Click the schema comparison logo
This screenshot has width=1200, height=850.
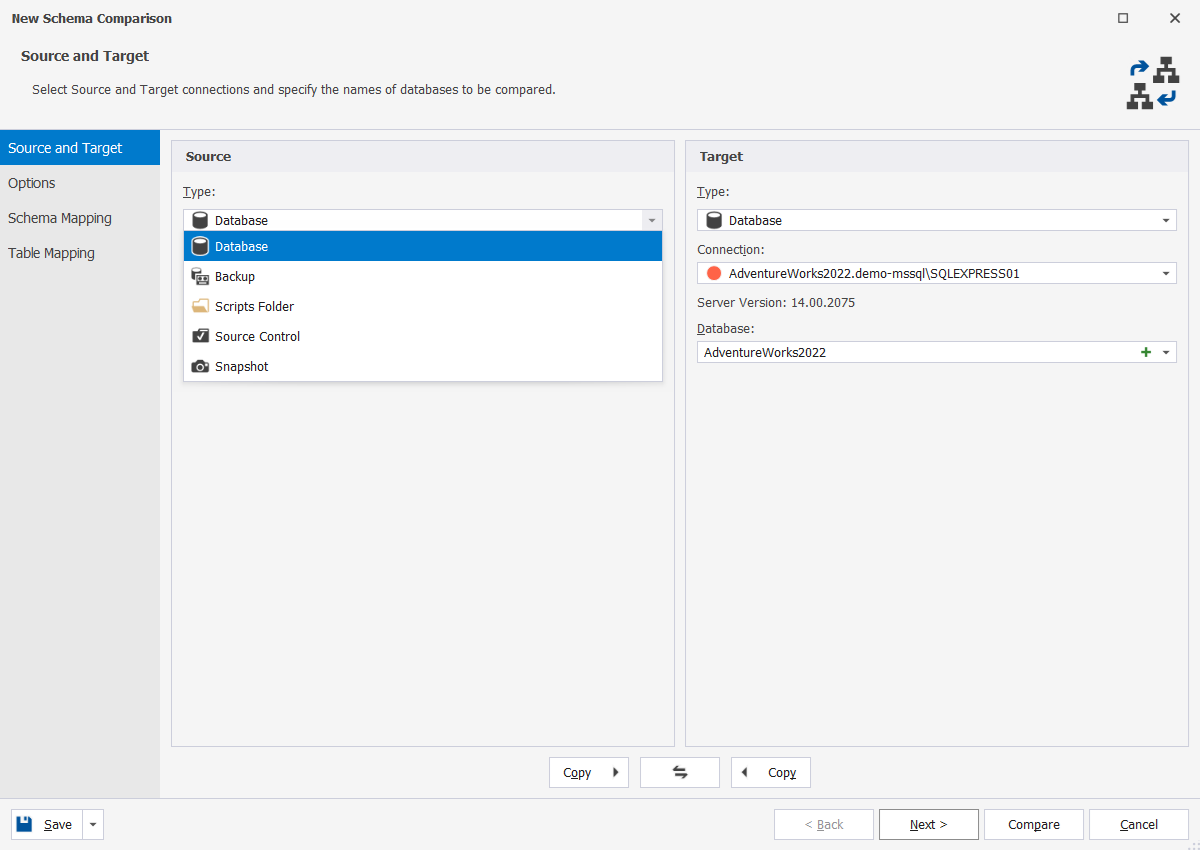point(1152,84)
